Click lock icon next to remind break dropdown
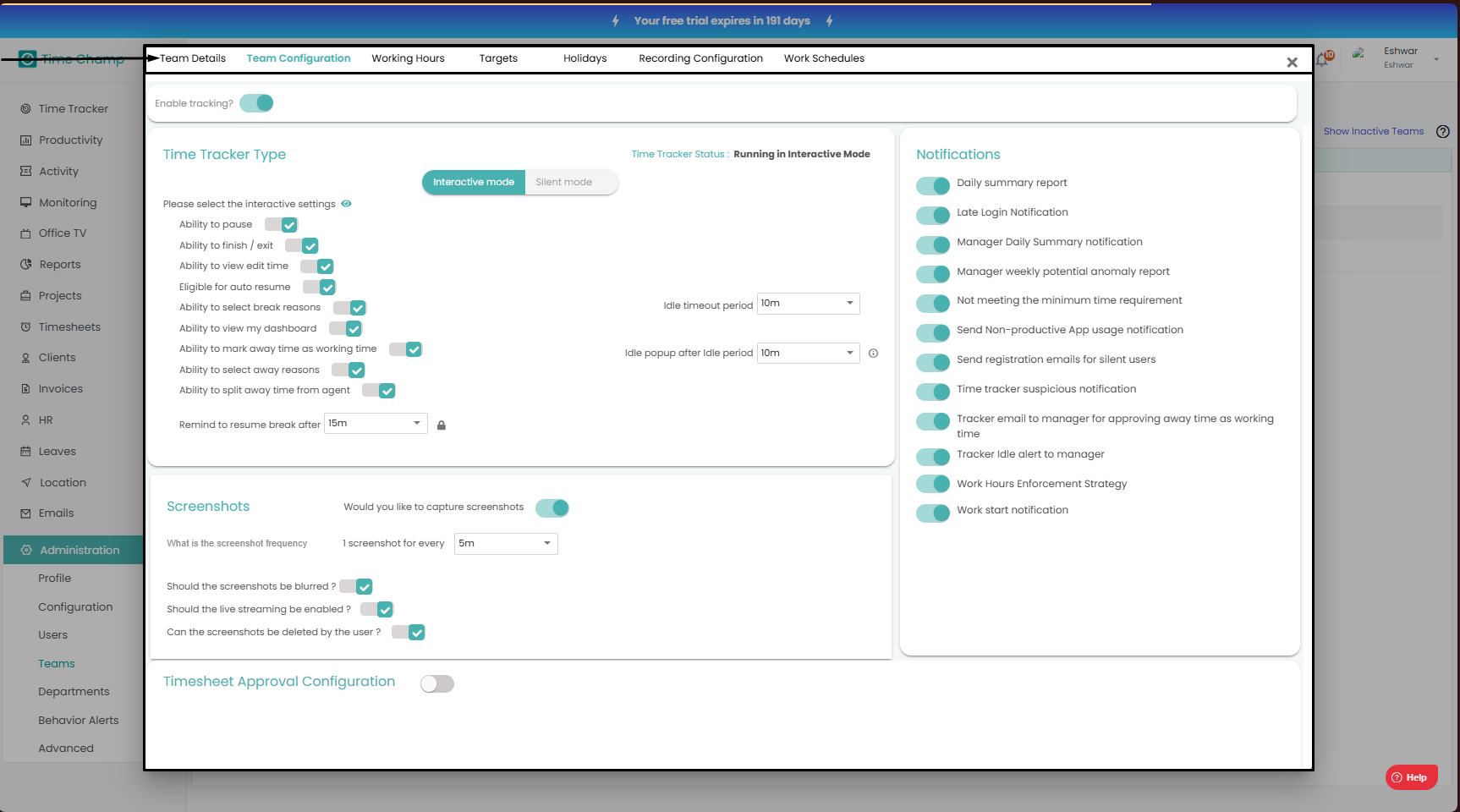This screenshot has width=1460, height=812. [x=442, y=425]
